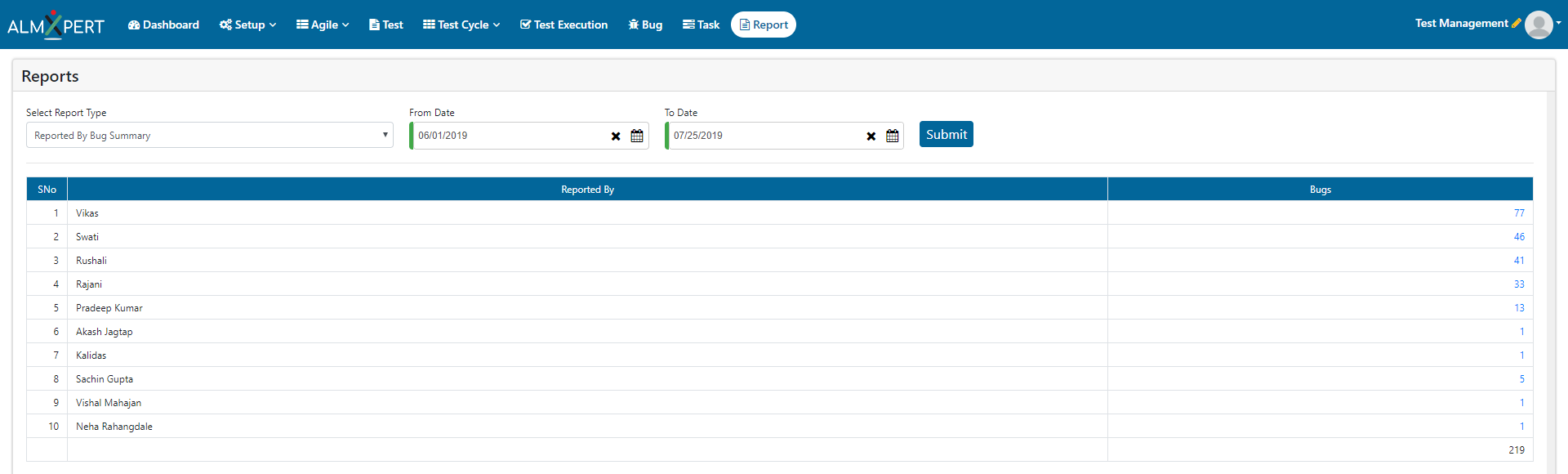Screen dimensions: 1568x474
Task: Select the name Rajani in the table
Action: coord(89,284)
